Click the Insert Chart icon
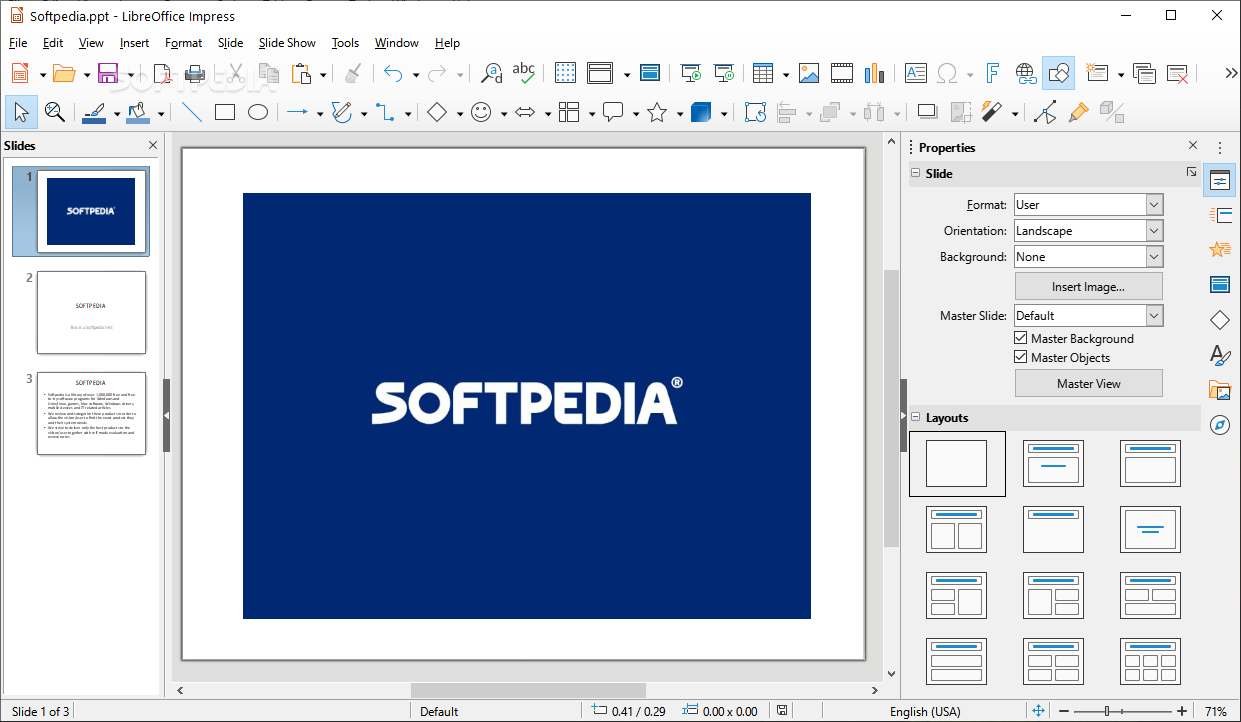1241x722 pixels. 875,73
